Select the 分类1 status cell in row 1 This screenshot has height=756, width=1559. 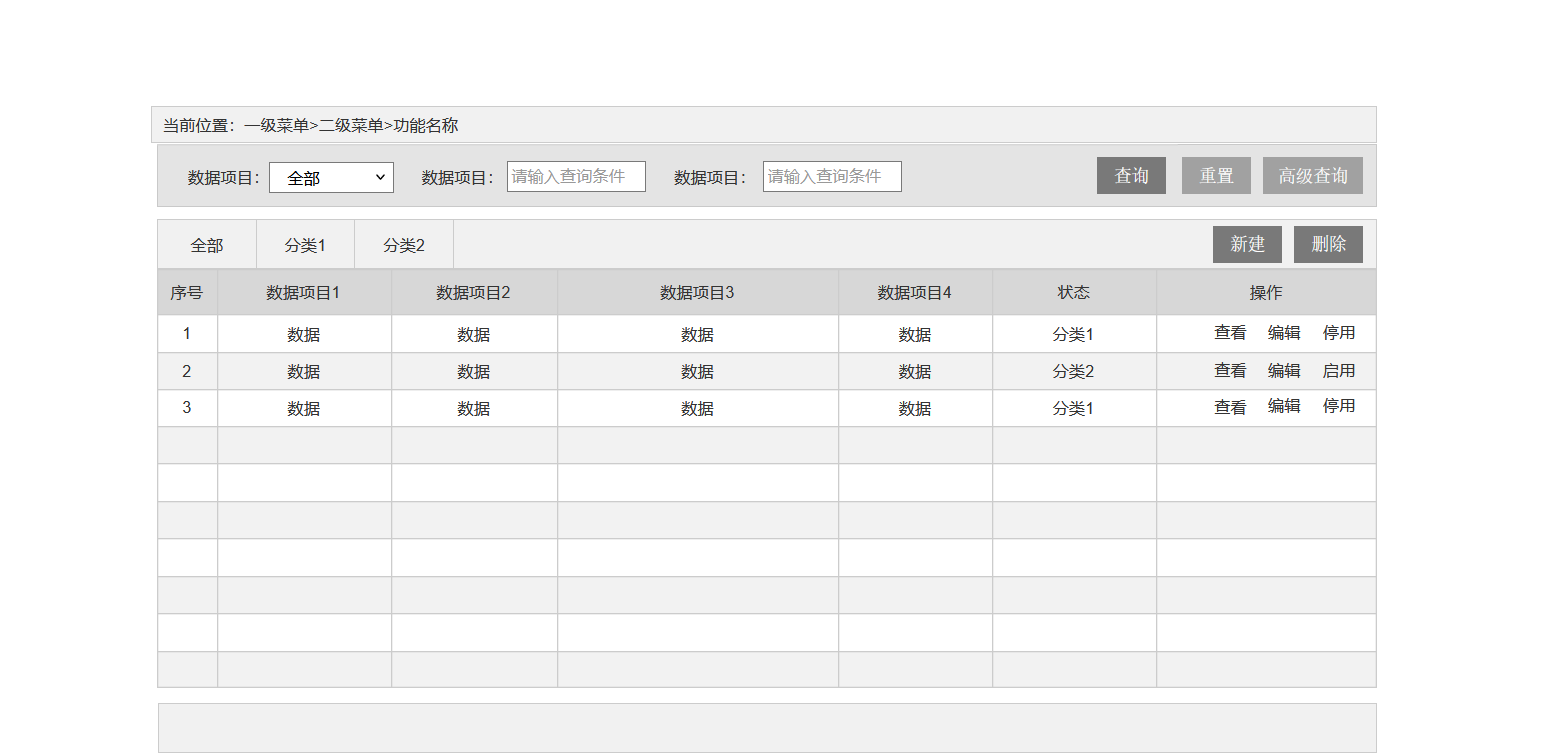1074,335
